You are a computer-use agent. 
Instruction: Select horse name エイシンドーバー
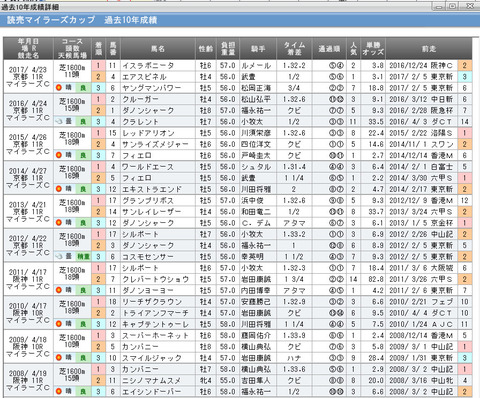[152, 392]
